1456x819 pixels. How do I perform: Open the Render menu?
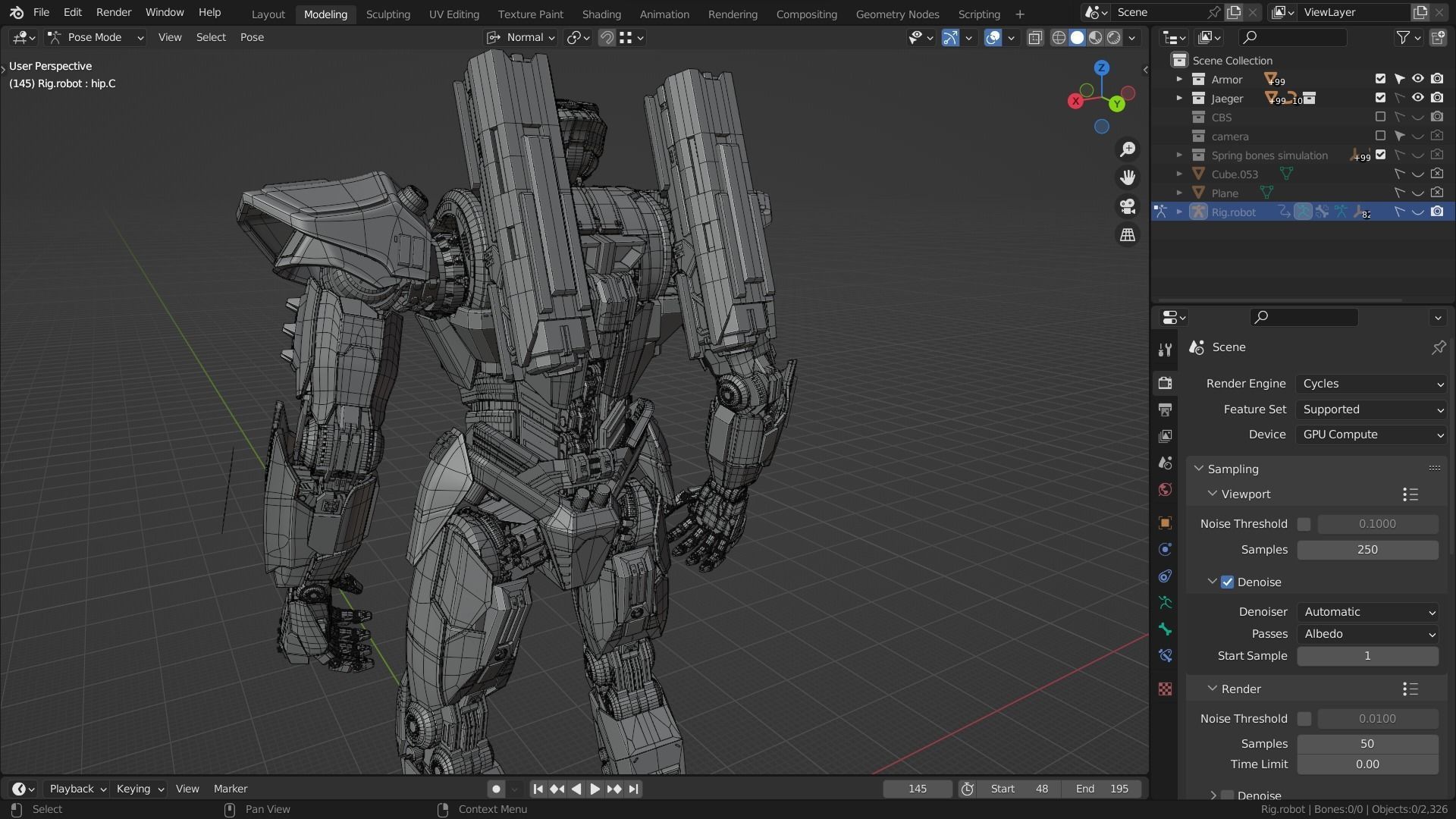[113, 13]
